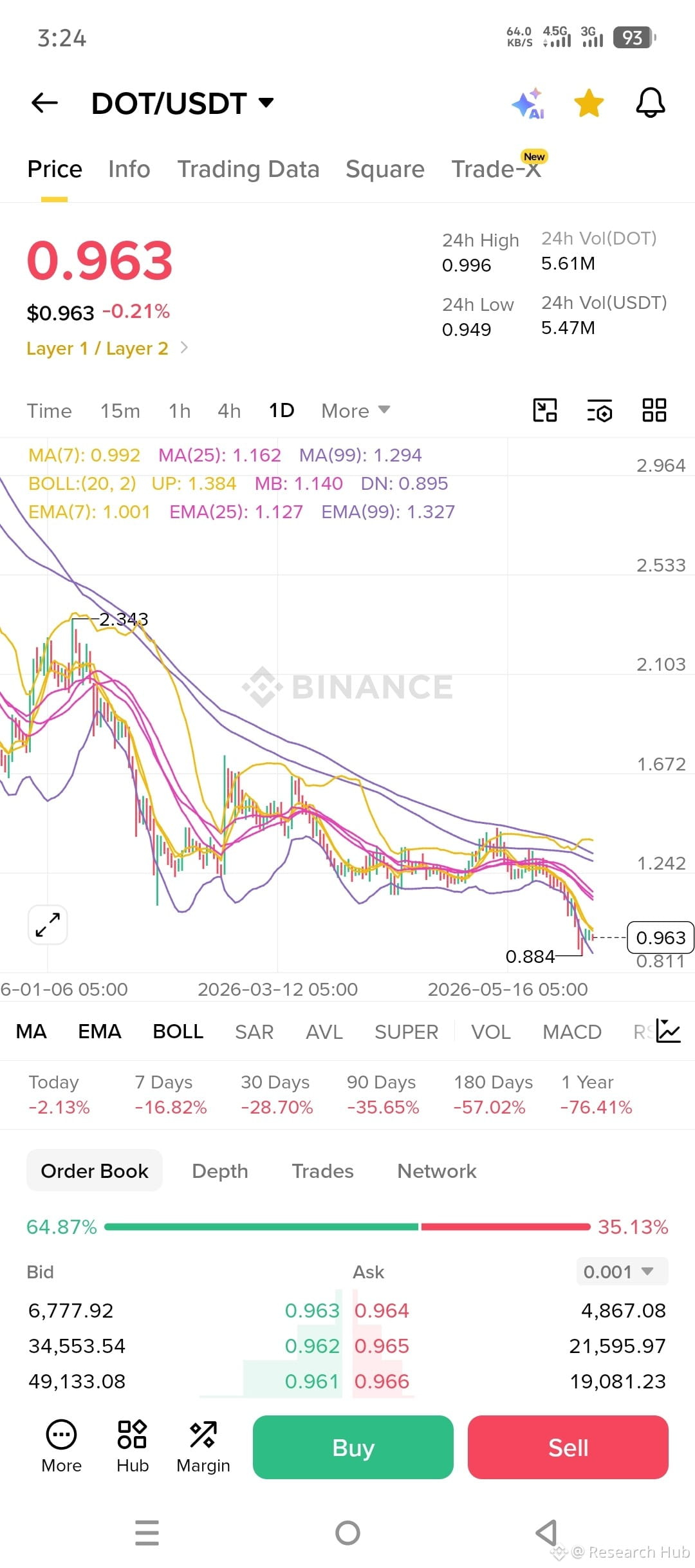The image size is (695, 1568).
Task: Open the indicator list chart icon
Action: (x=669, y=1031)
